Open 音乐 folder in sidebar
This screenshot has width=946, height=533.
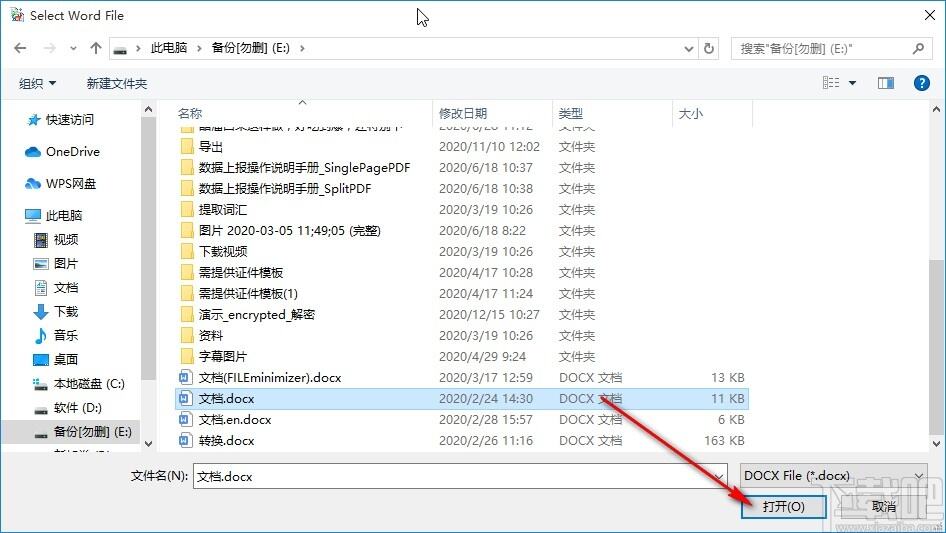pyautogui.click(x=56, y=336)
